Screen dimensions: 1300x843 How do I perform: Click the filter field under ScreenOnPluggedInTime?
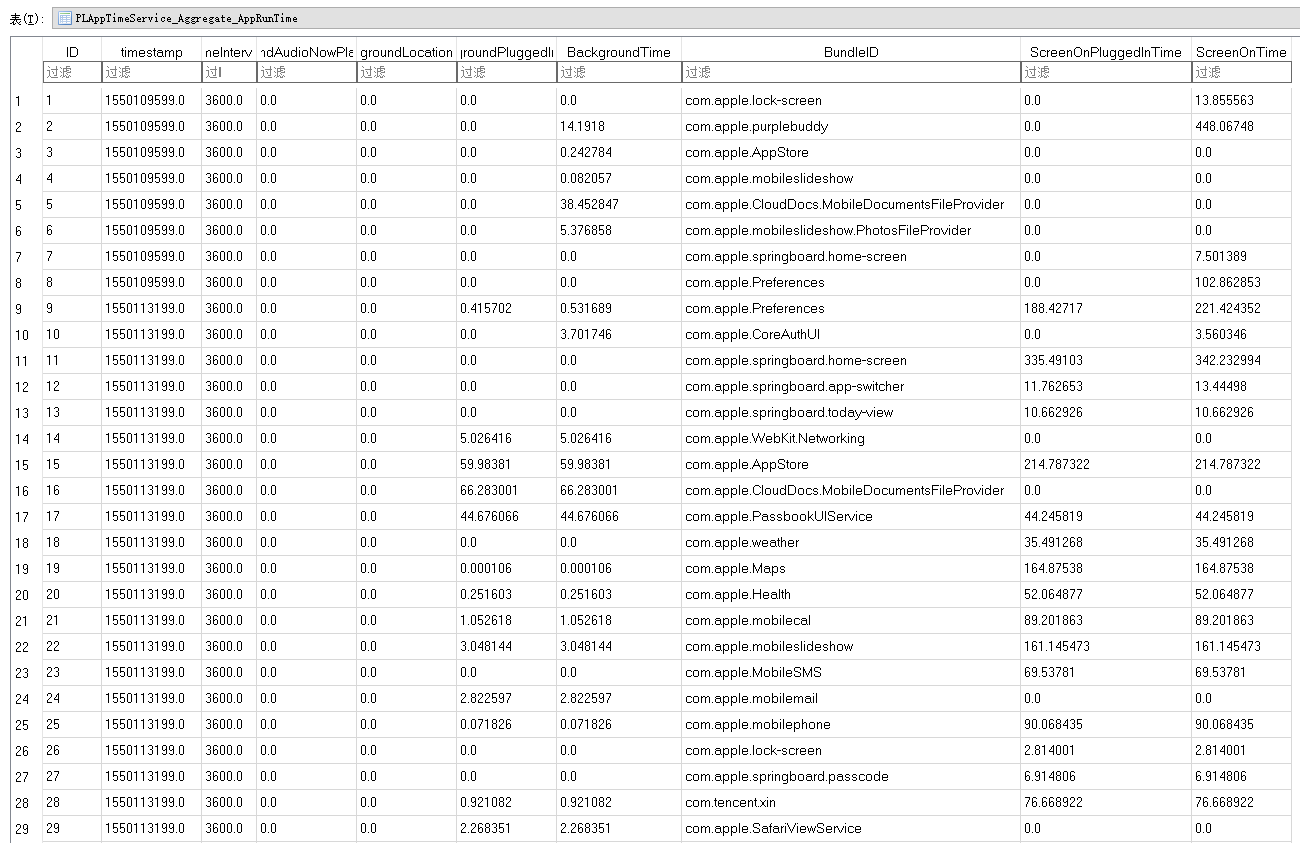[1106, 72]
